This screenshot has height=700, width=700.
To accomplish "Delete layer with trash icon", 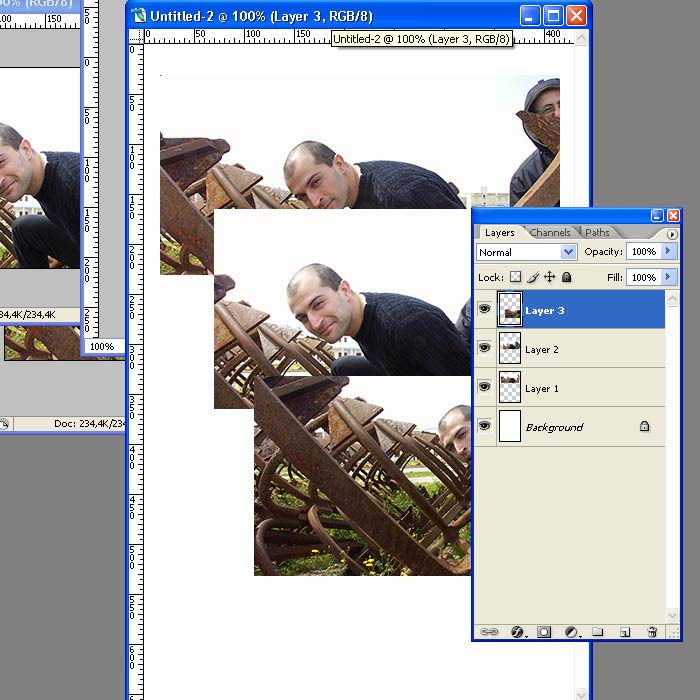I will [652, 632].
